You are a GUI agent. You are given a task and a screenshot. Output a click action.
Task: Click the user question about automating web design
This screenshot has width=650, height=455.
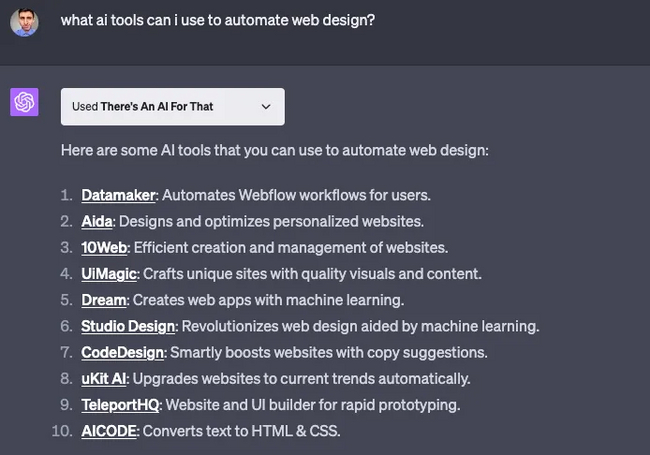(218, 20)
